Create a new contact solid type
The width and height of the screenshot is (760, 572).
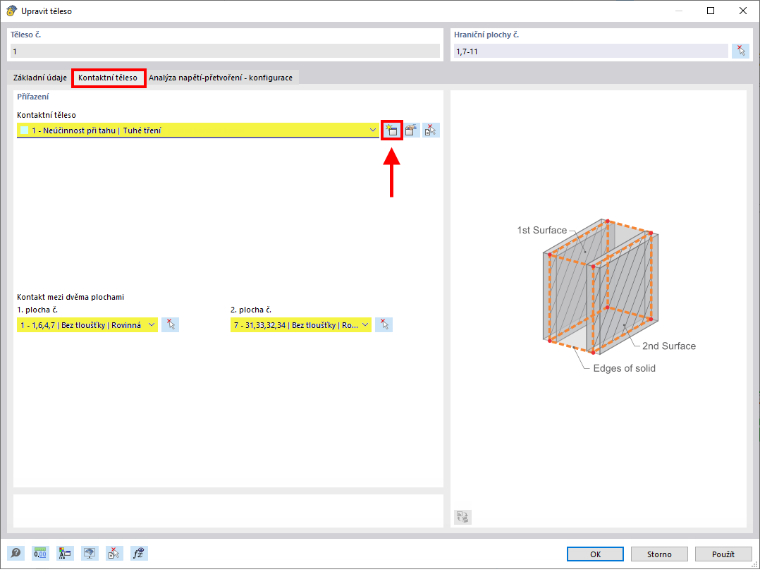[x=392, y=130]
